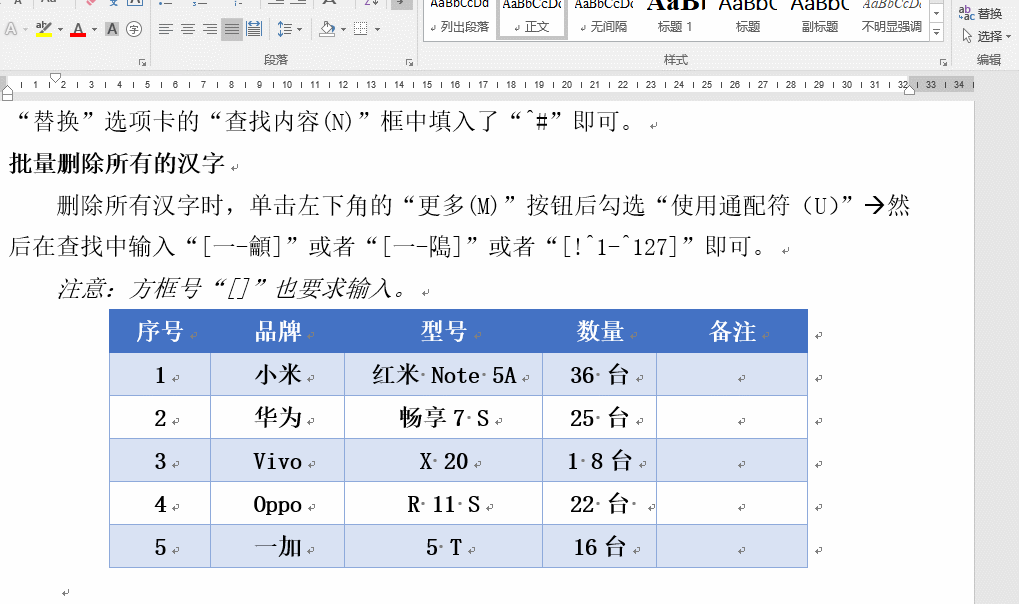Open the Font dialog launcher
Image resolution: width=1019 pixels, height=604 pixels.
pyautogui.click(x=142, y=62)
